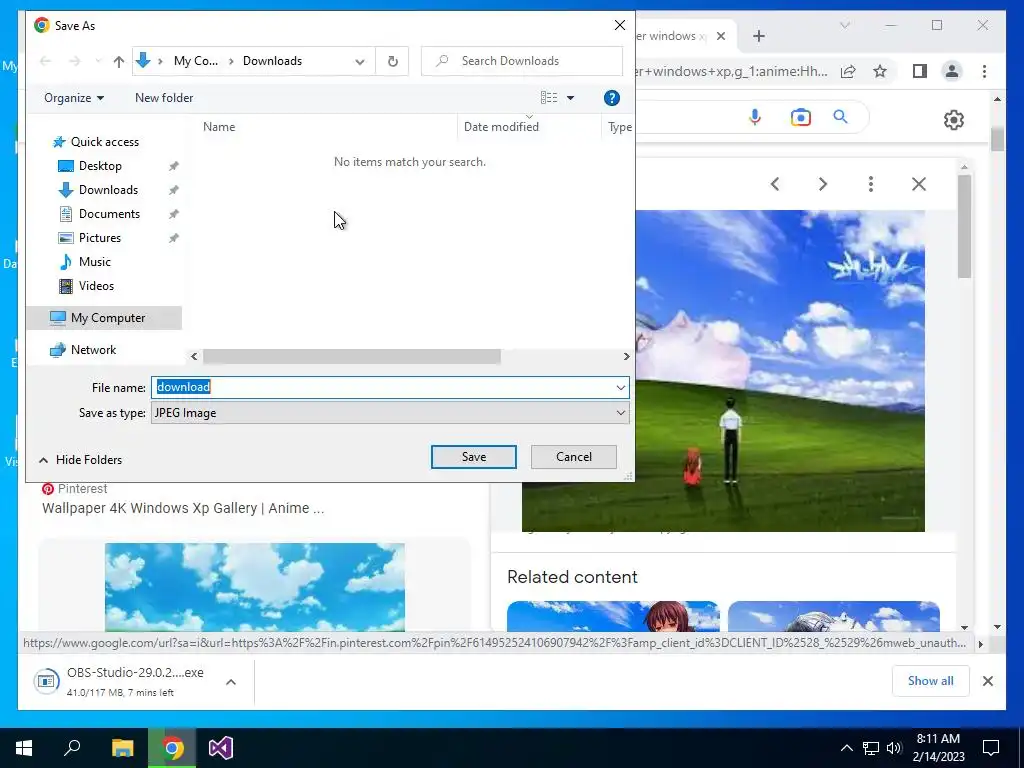Click the Google search magnifier icon
This screenshot has width=1024, height=768.
[x=840, y=117]
